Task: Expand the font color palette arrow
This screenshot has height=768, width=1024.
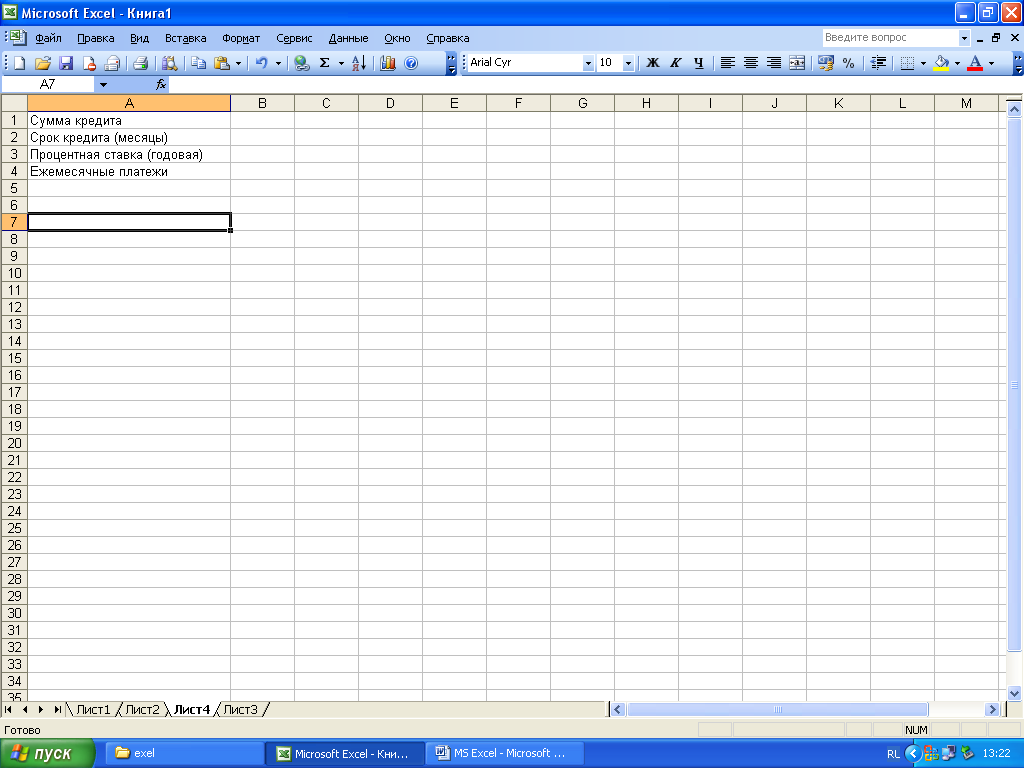Action: point(991,63)
